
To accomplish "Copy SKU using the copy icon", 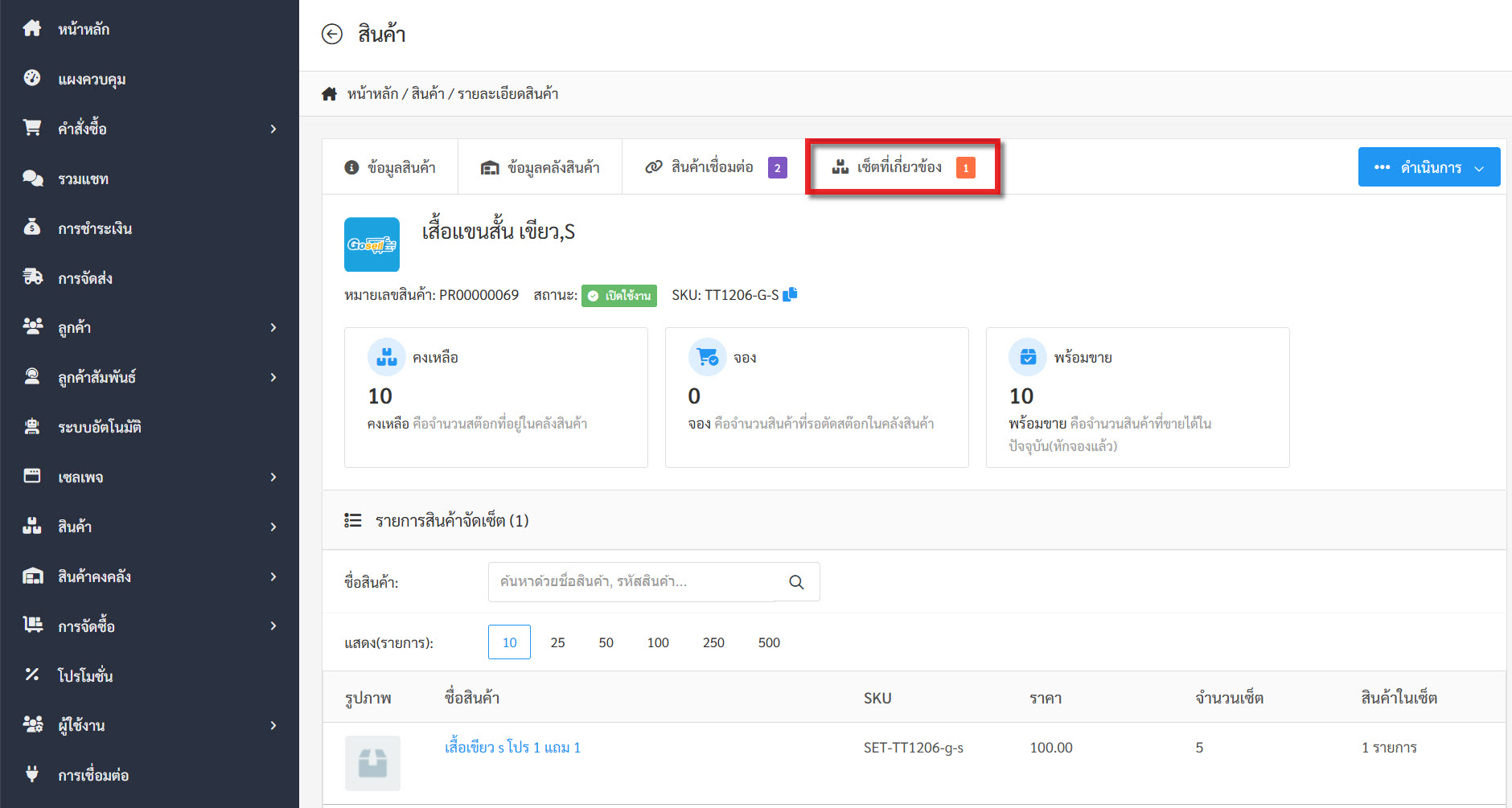I will coord(790,294).
